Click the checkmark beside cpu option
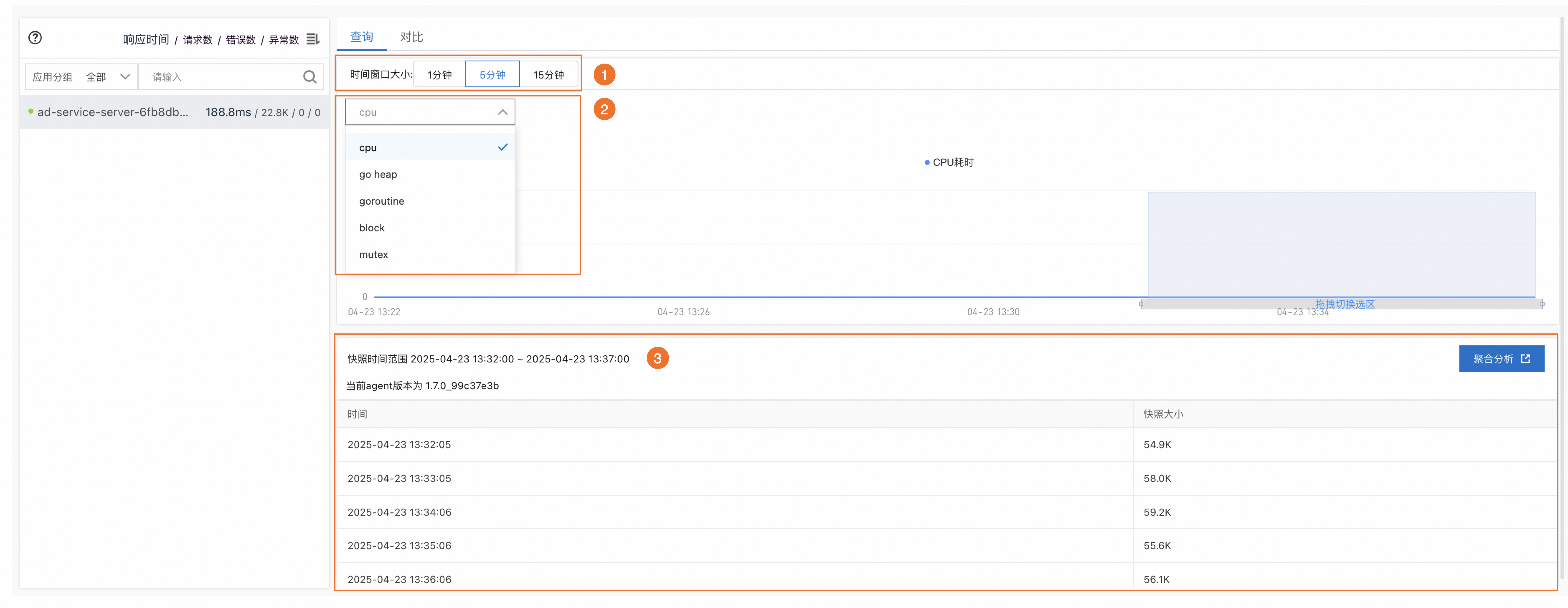The height and width of the screenshot is (608, 1568). (502, 147)
